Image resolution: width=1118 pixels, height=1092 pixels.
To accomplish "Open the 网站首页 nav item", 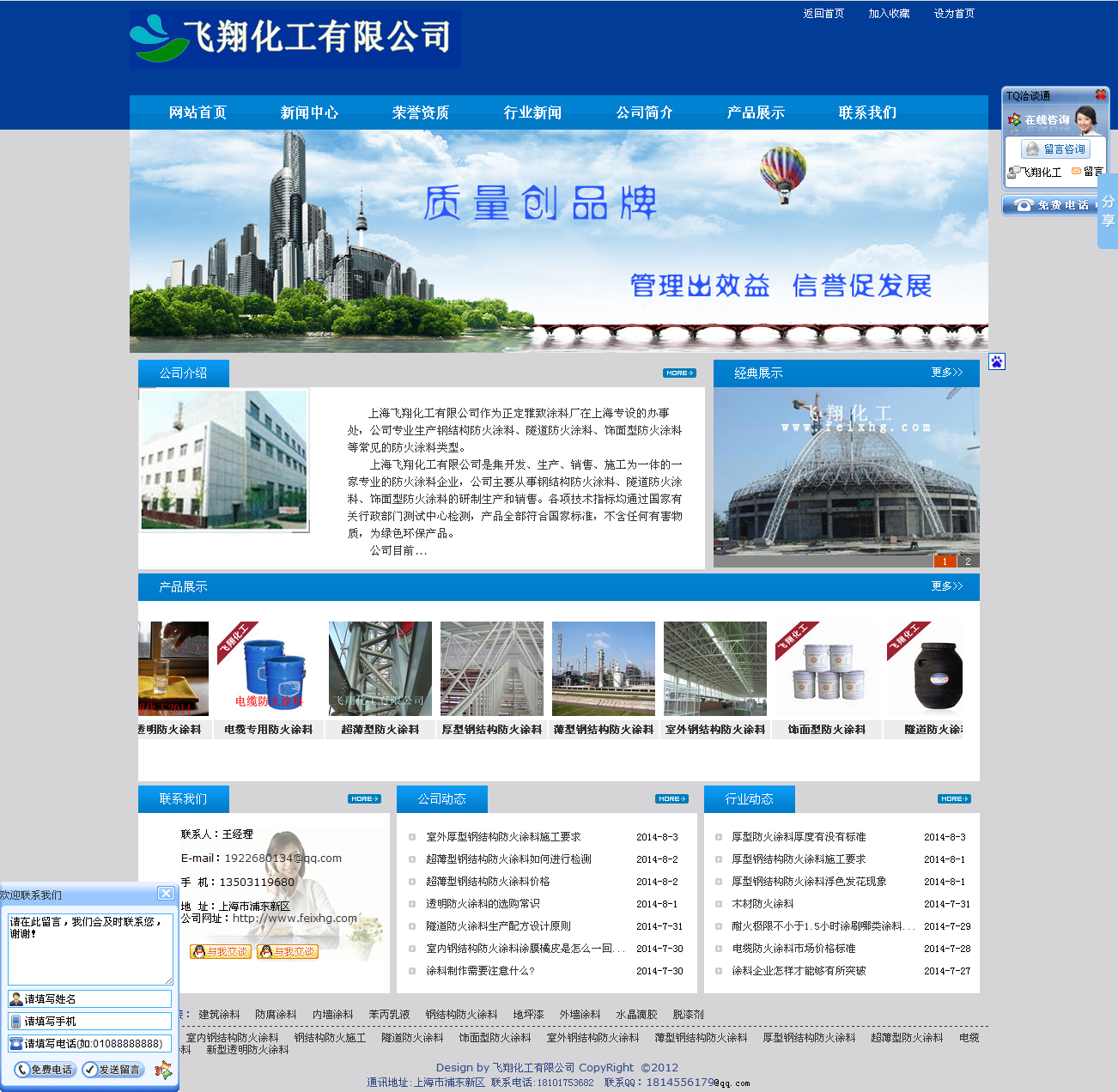I will (197, 112).
